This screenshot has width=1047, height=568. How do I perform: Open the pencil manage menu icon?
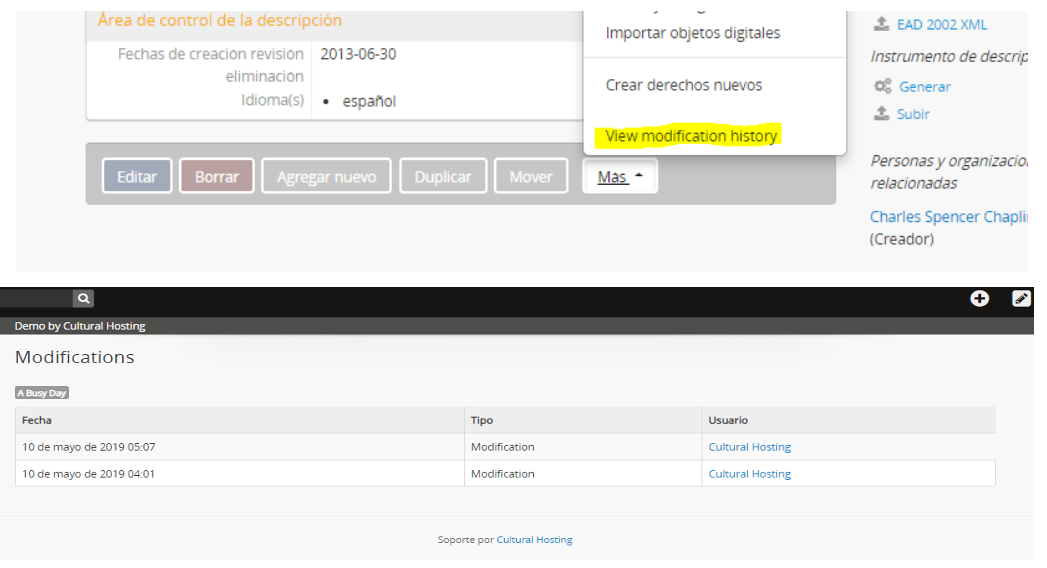[x=1021, y=298]
